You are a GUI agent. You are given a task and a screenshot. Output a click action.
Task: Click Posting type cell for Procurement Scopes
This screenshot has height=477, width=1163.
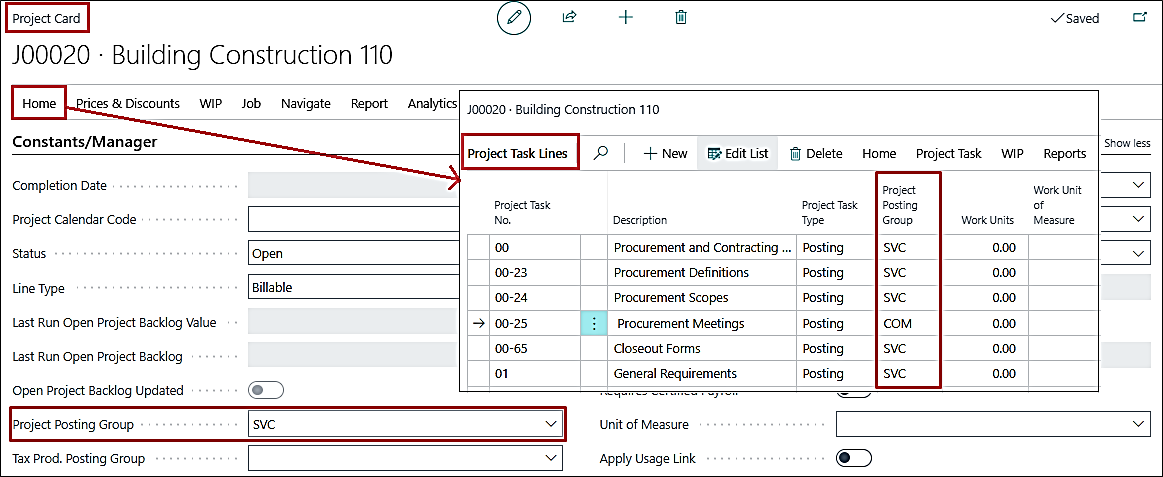tap(836, 297)
